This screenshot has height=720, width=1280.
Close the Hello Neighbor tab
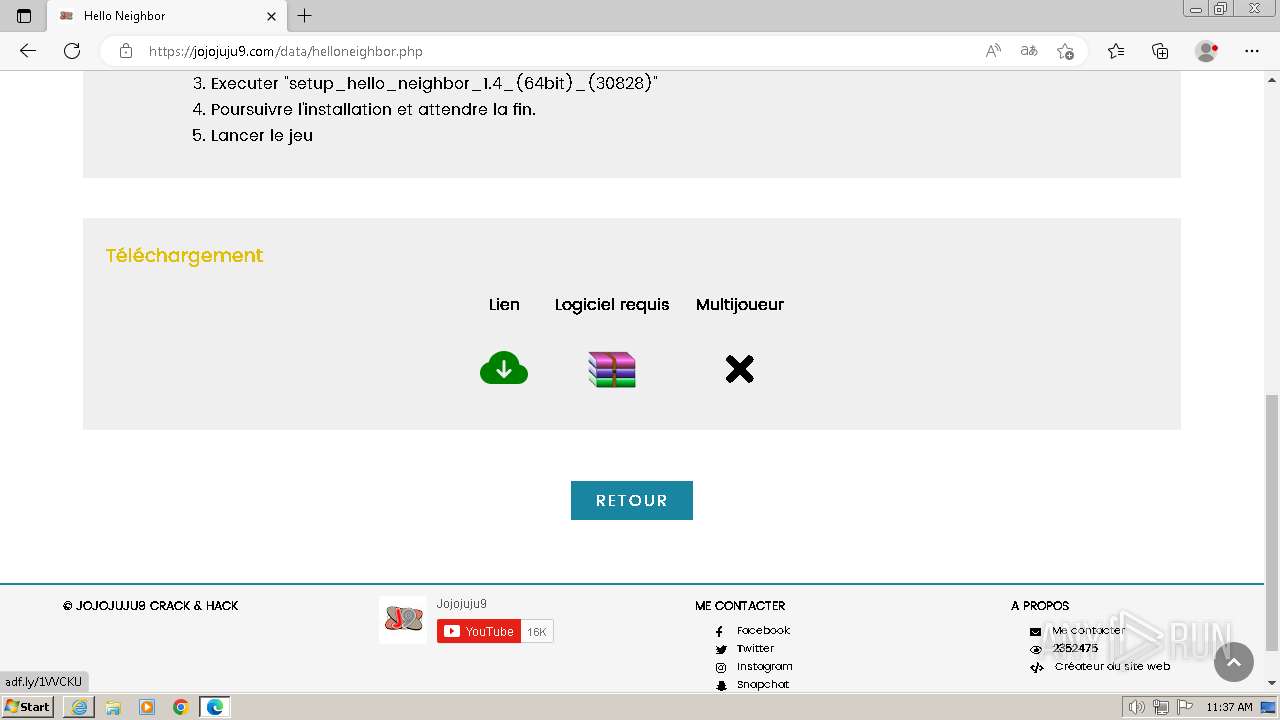coord(271,16)
